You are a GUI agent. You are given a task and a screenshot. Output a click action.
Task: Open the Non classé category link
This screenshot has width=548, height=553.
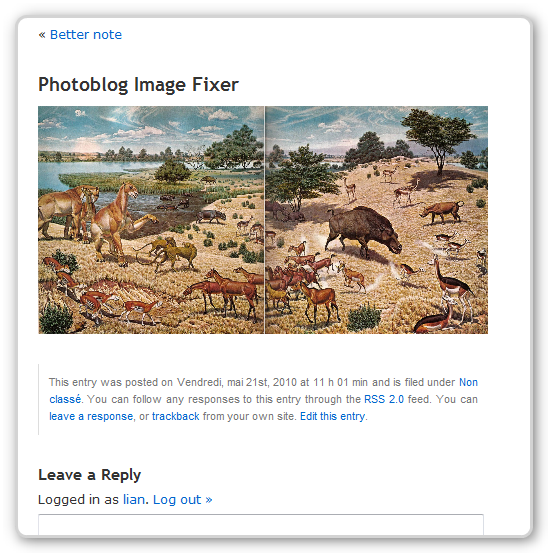click(x=263, y=391)
